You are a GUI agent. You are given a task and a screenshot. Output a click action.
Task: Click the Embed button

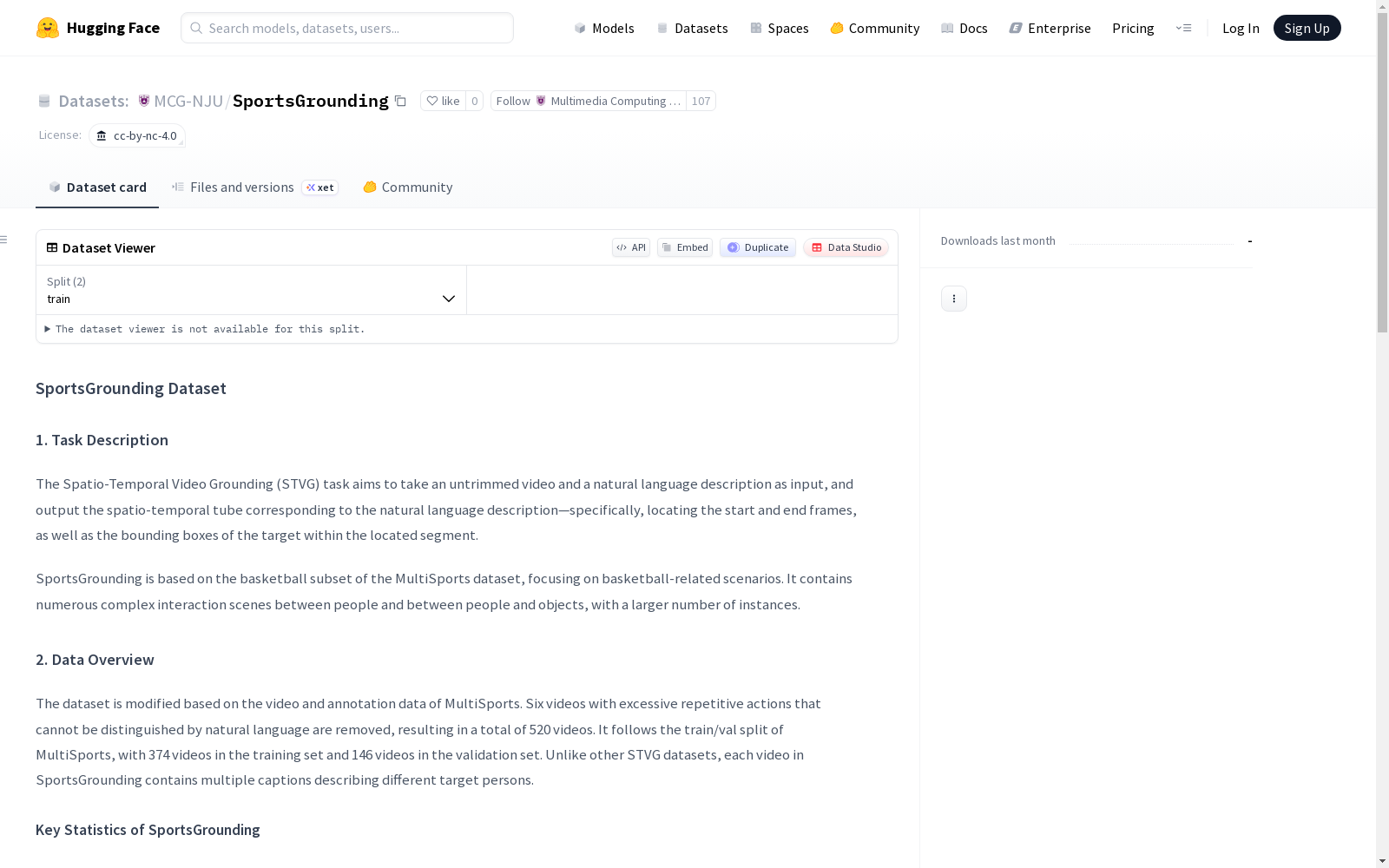[x=685, y=247]
